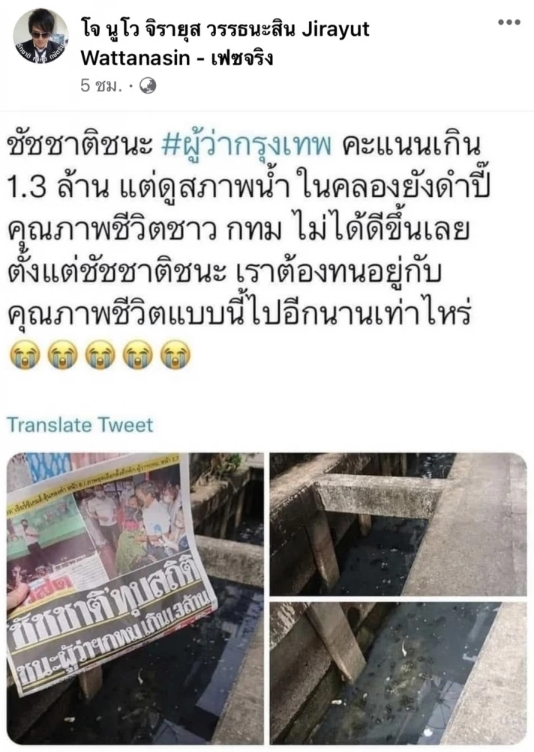Open the top-right concrete beam canal photo
The width and height of the screenshot is (534, 752).
398,524
